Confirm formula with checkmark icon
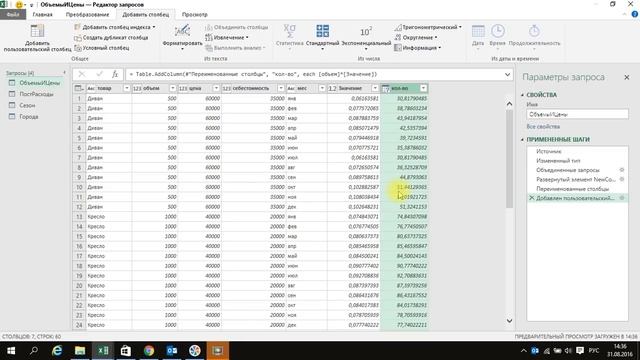Screen dimensions: 640x360 (99, 74)
